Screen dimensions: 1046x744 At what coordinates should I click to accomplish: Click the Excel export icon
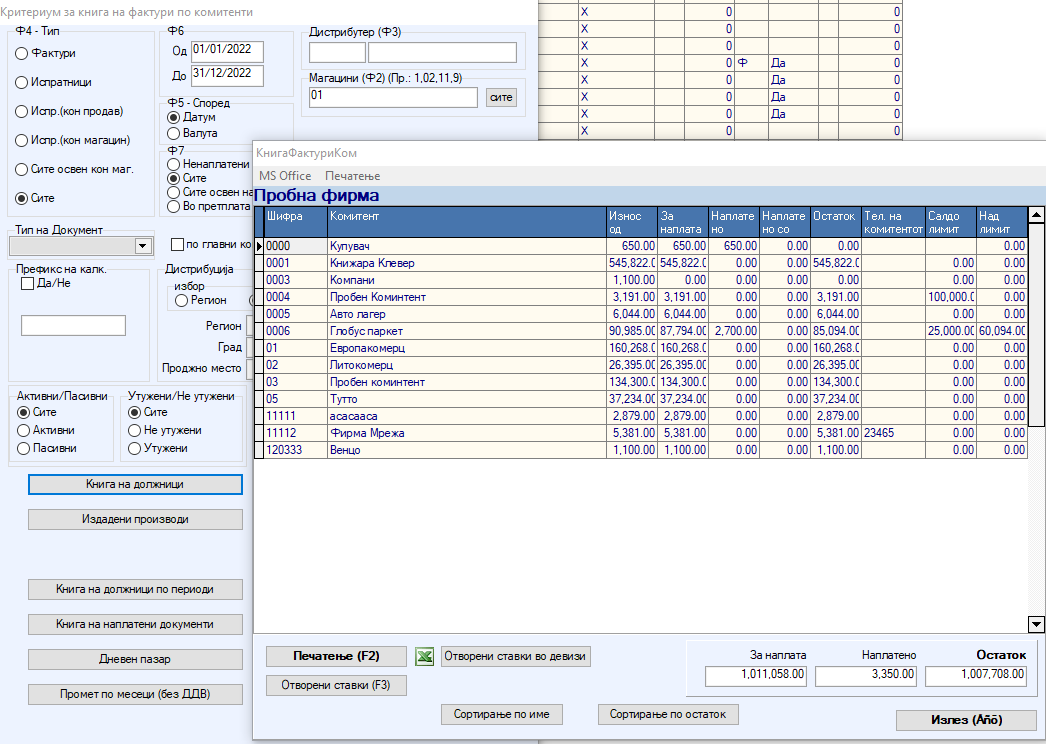coord(424,657)
